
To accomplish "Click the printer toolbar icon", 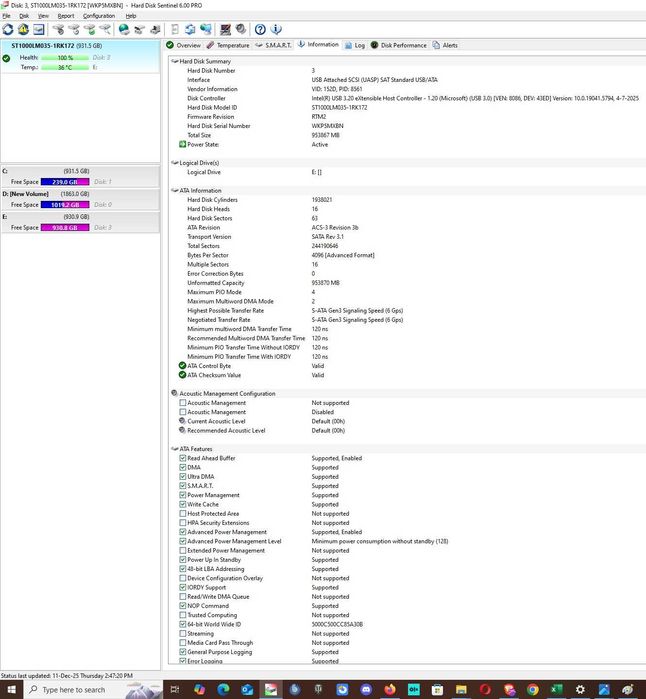I will 155,29.
